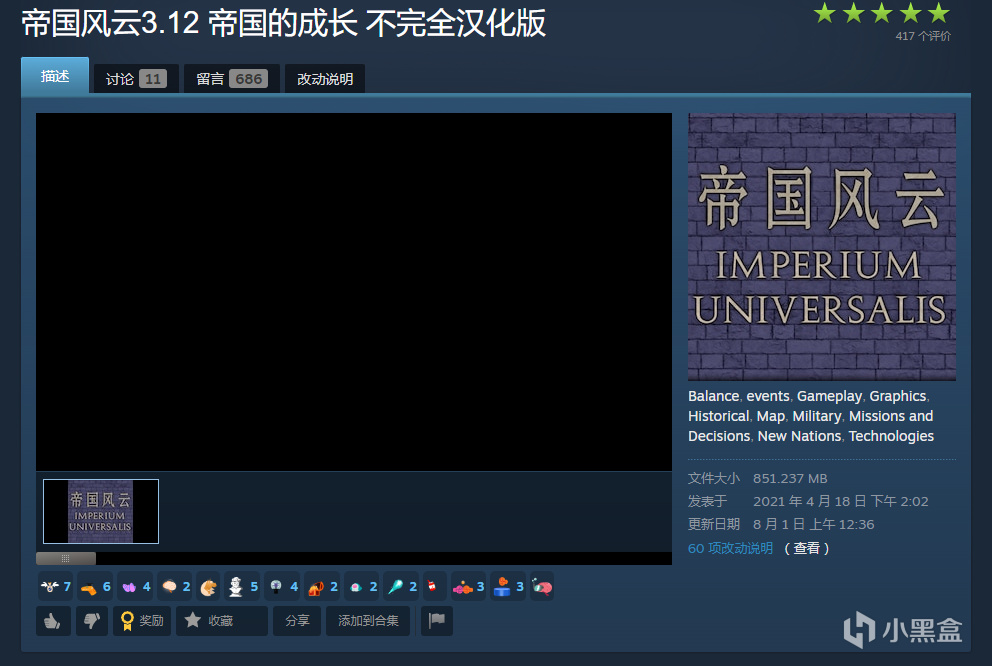Add the mod to favorites with 收藏
Viewport: 992px width, 666px height.
click(x=221, y=621)
